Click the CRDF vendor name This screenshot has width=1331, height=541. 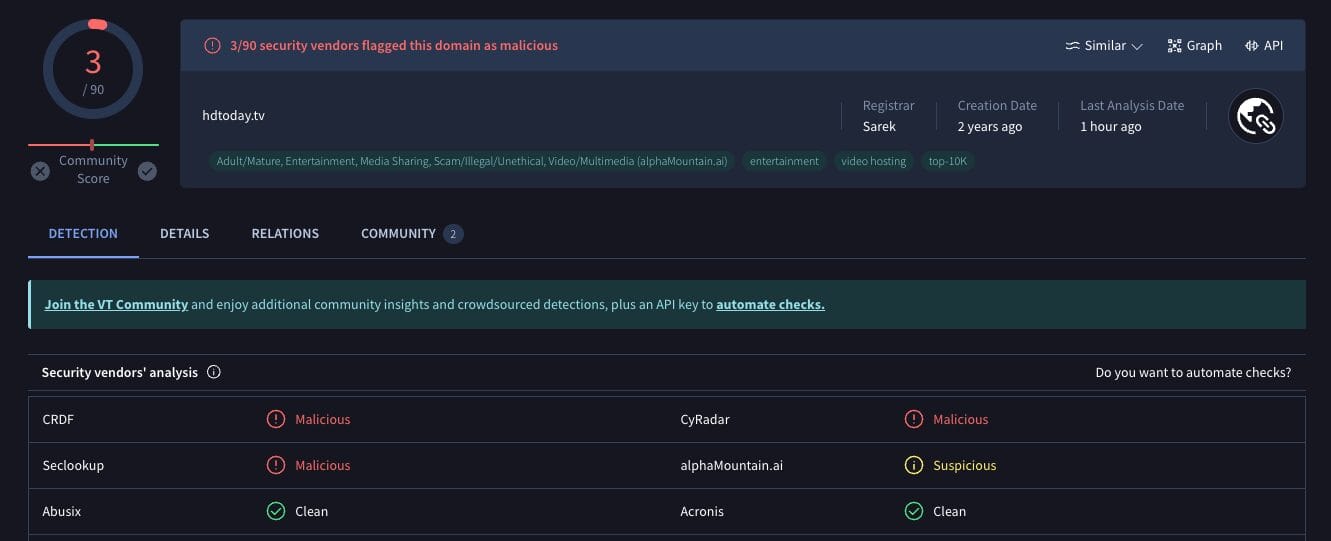58,419
